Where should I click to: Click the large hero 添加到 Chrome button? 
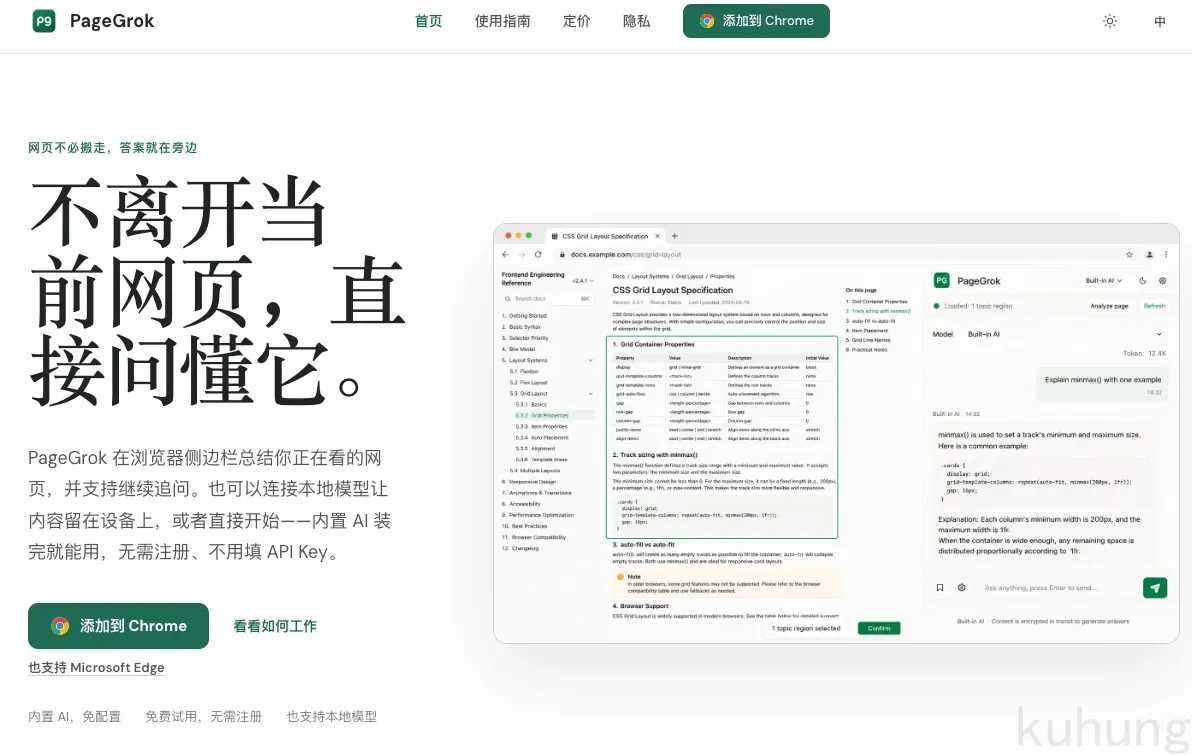pyautogui.click(x=119, y=626)
